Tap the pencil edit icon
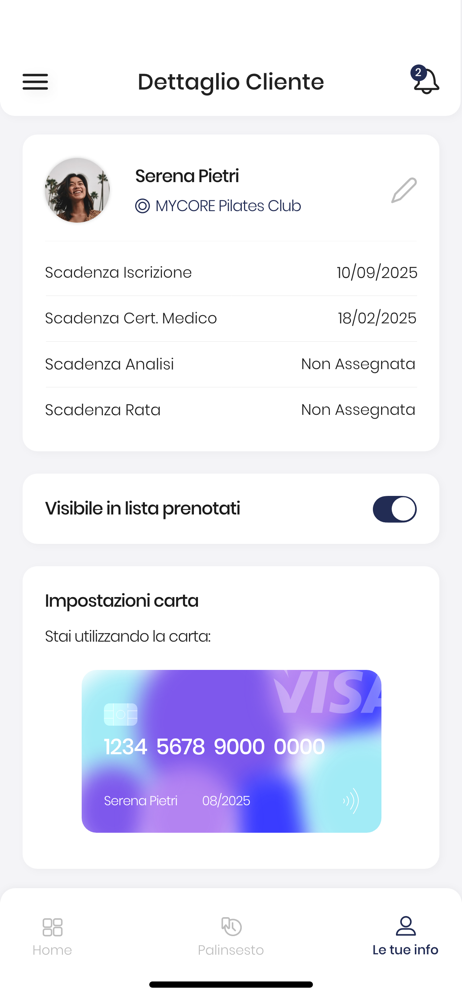462x1000 pixels. [404, 191]
